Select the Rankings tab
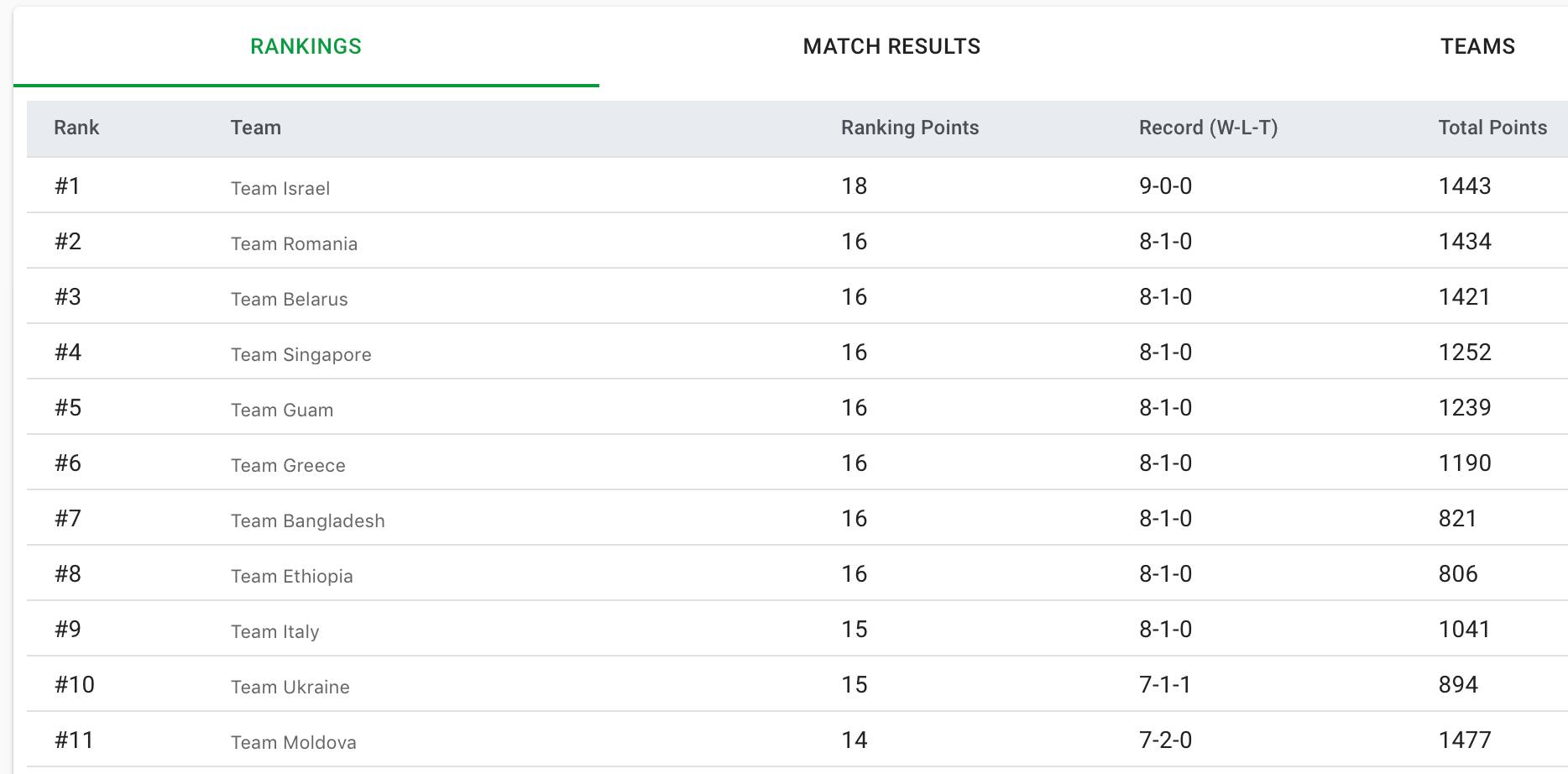 coord(306,46)
